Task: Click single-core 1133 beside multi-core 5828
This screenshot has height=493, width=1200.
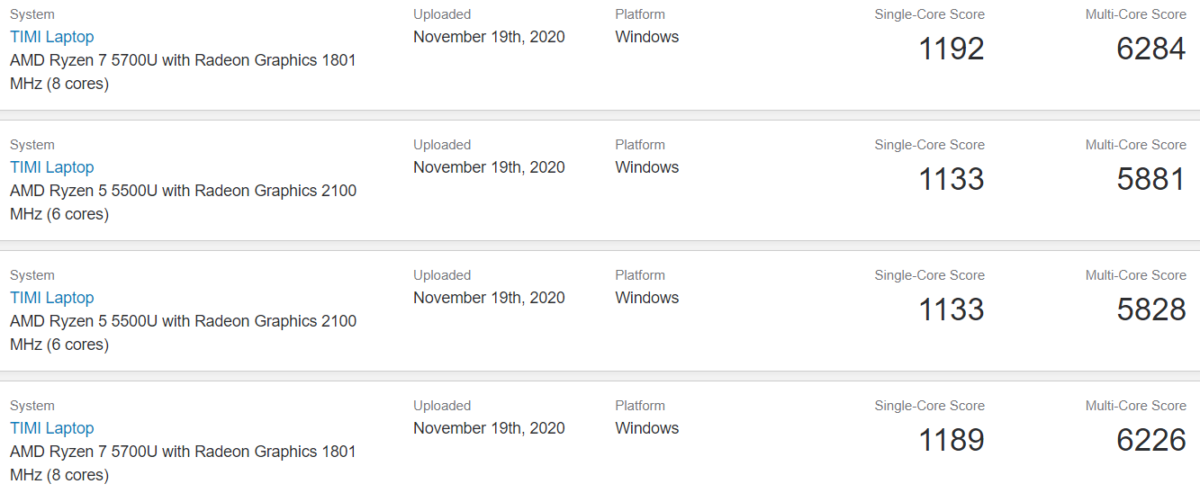Action: coord(951,309)
